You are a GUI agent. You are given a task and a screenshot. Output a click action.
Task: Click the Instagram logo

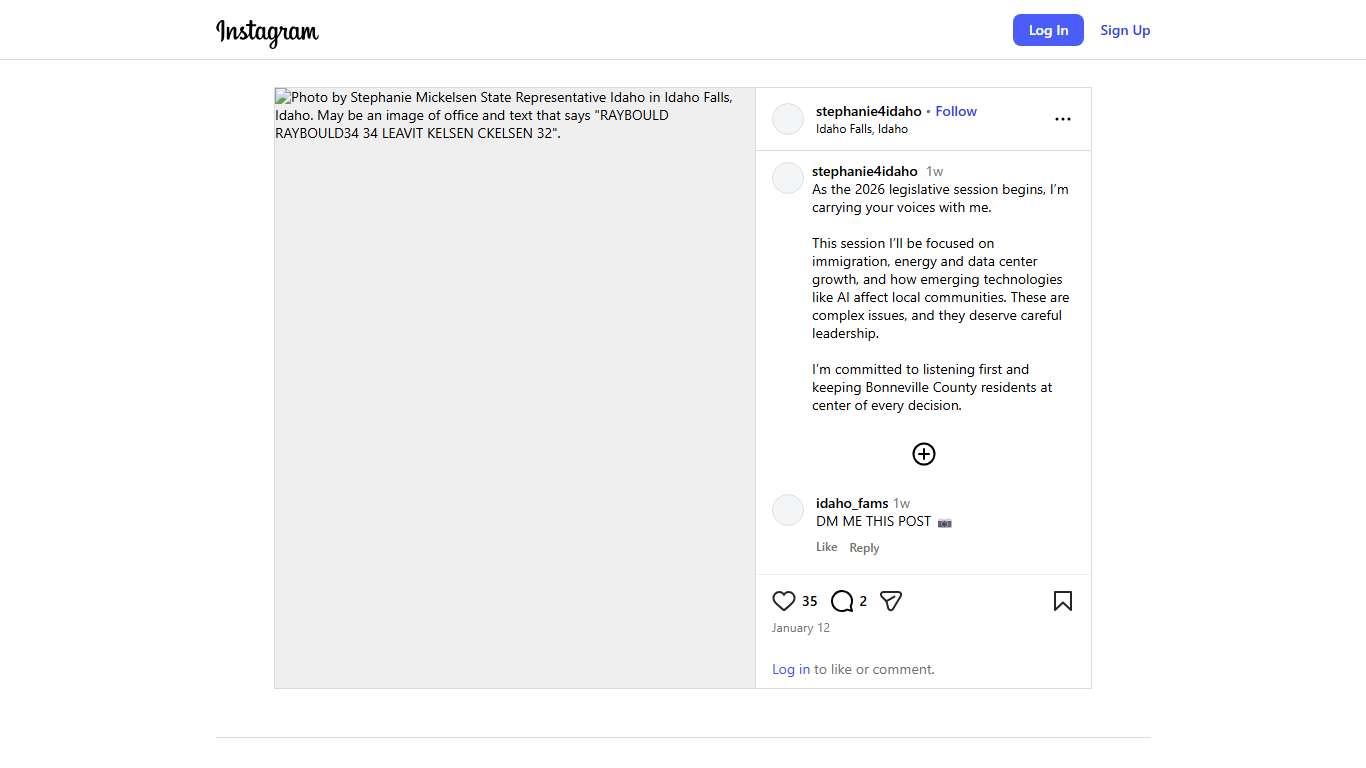point(267,32)
